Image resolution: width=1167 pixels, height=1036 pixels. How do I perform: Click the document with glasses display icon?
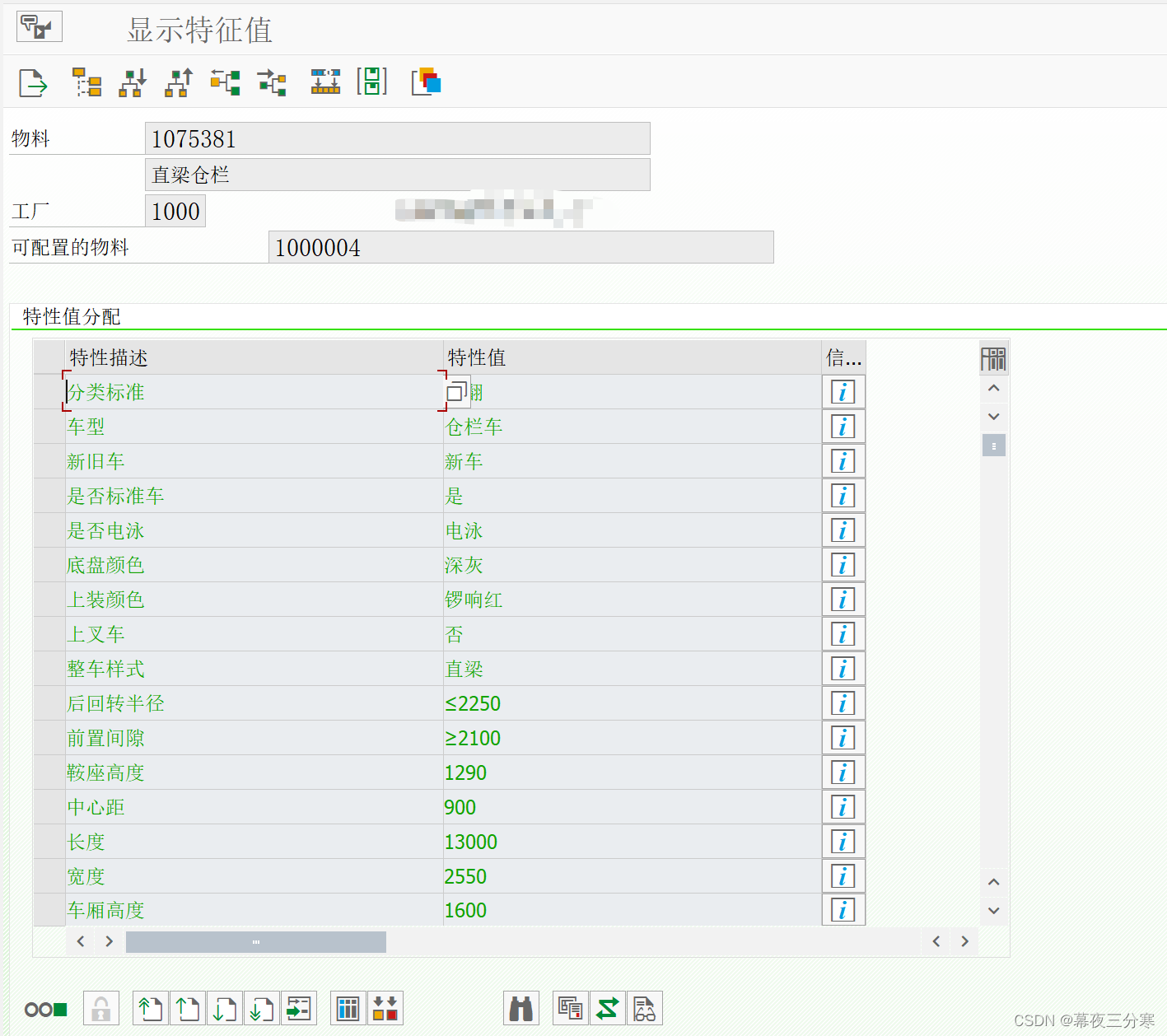645,1008
